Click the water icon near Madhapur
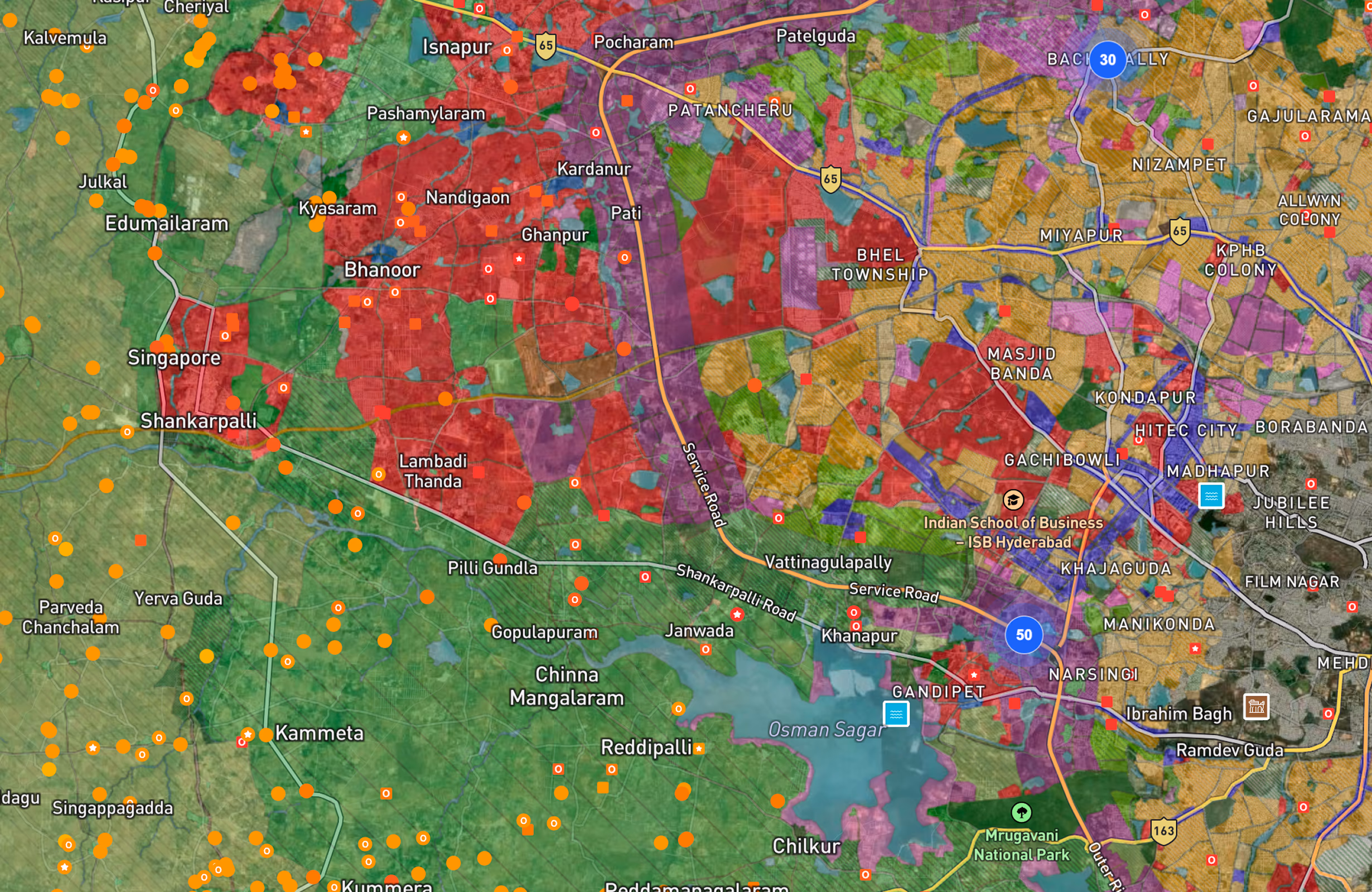The height and width of the screenshot is (892, 1372). tap(1211, 496)
